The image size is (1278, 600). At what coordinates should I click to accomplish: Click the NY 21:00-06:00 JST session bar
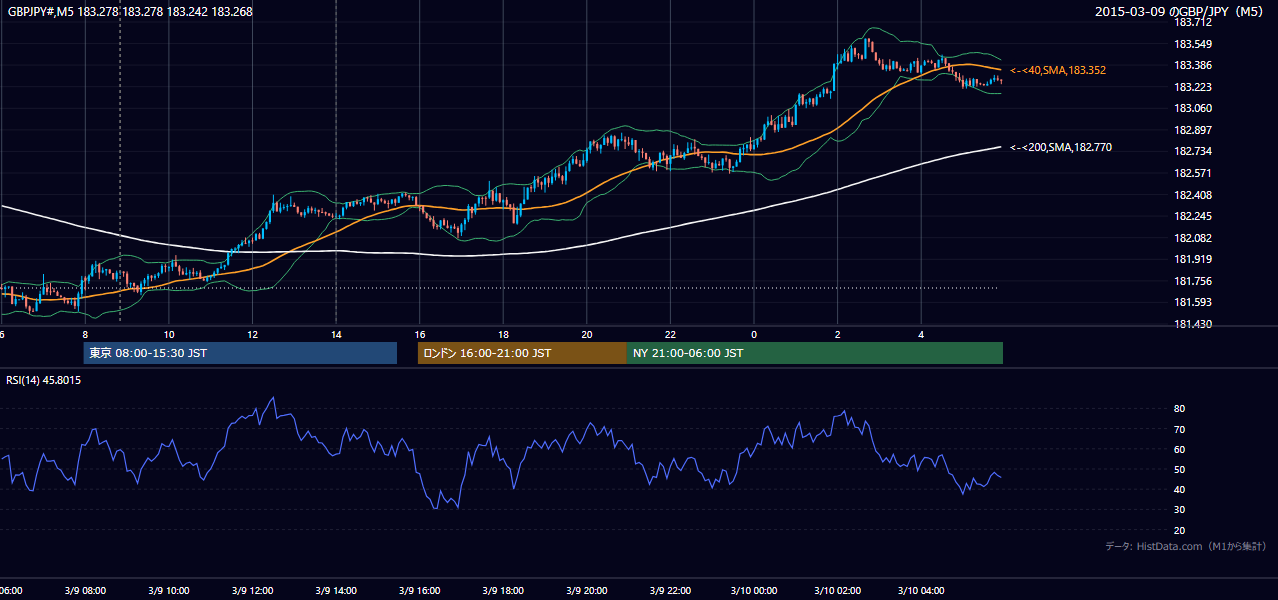coord(815,353)
